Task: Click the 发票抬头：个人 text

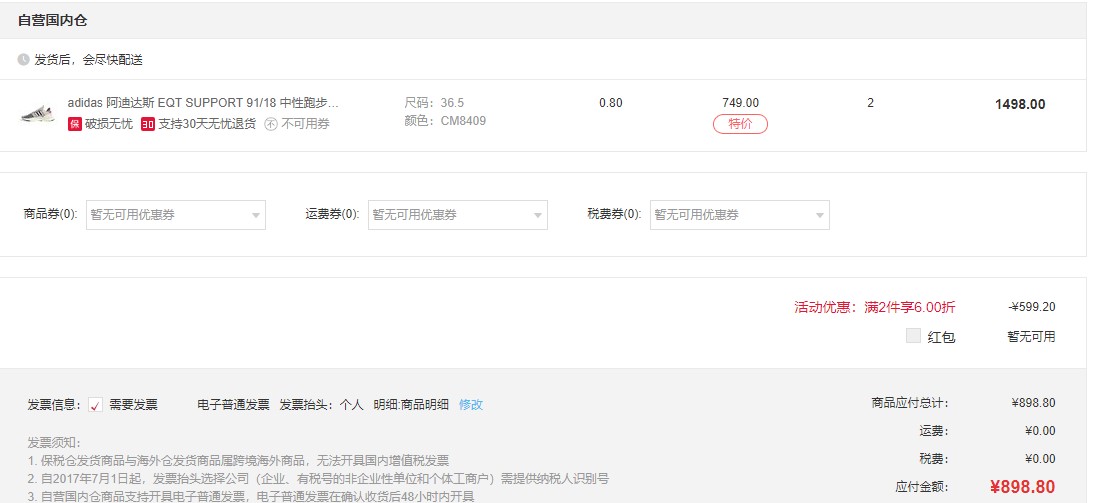Action: [x=321, y=405]
